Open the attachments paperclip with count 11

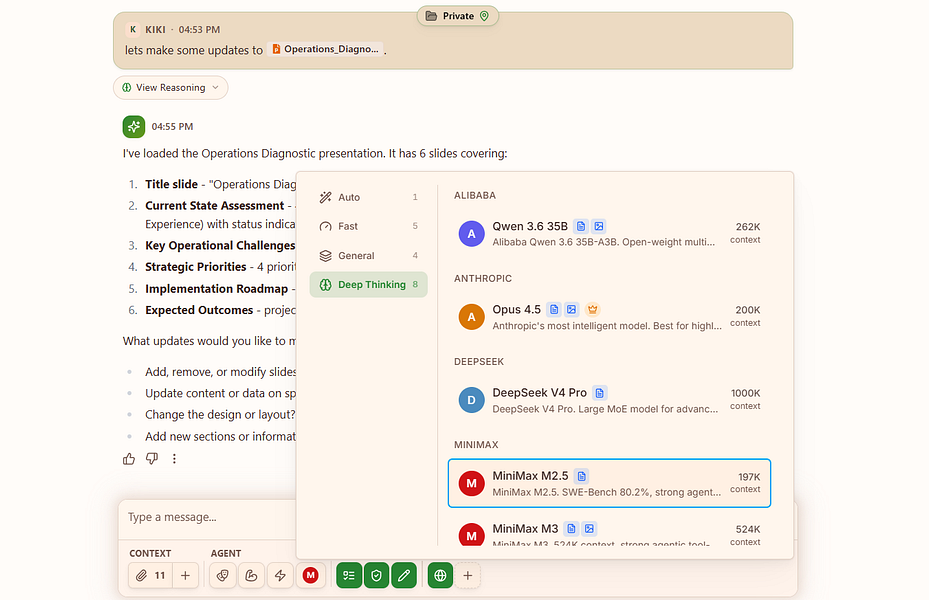coord(150,575)
